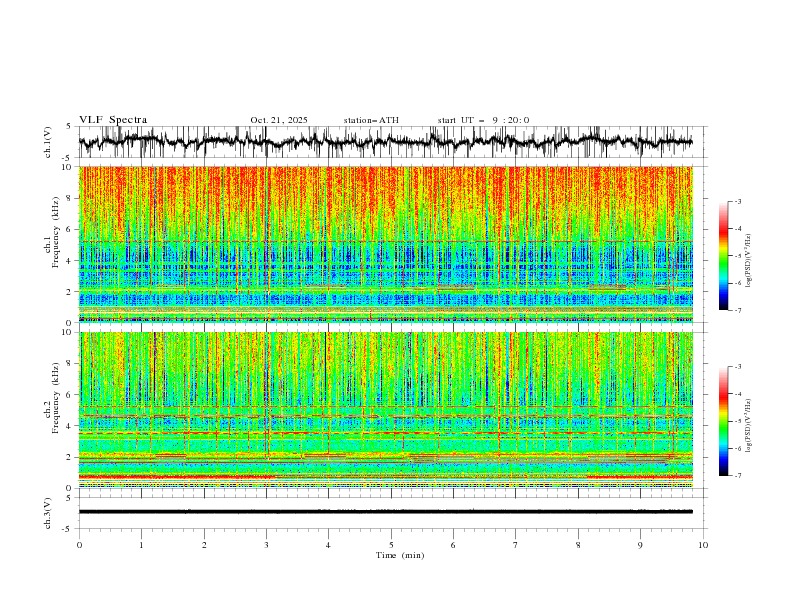
Task: Click time axis tick label "8"
Action: point(578,545)
